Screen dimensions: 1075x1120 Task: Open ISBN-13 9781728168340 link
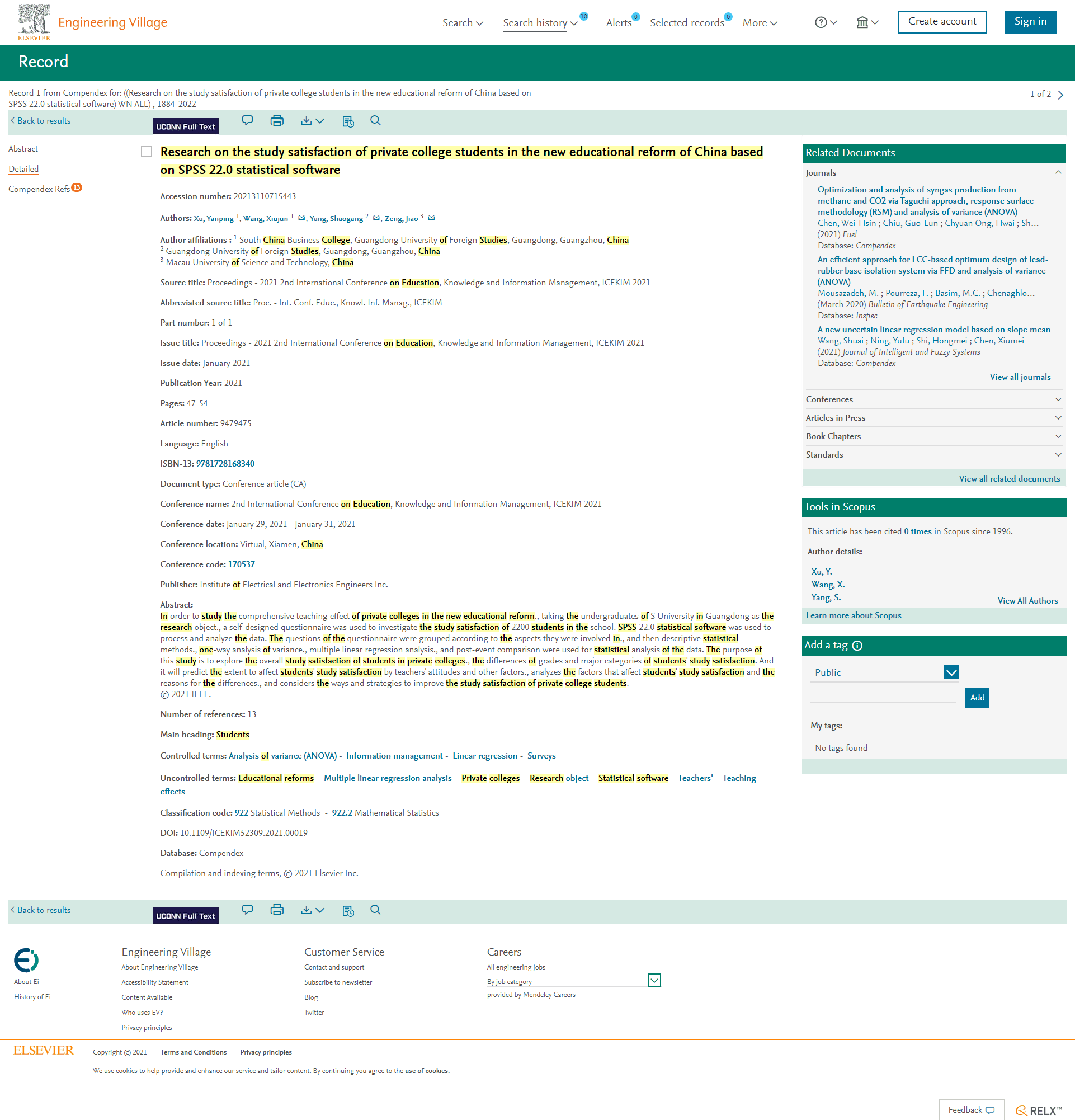pos(225,463)
